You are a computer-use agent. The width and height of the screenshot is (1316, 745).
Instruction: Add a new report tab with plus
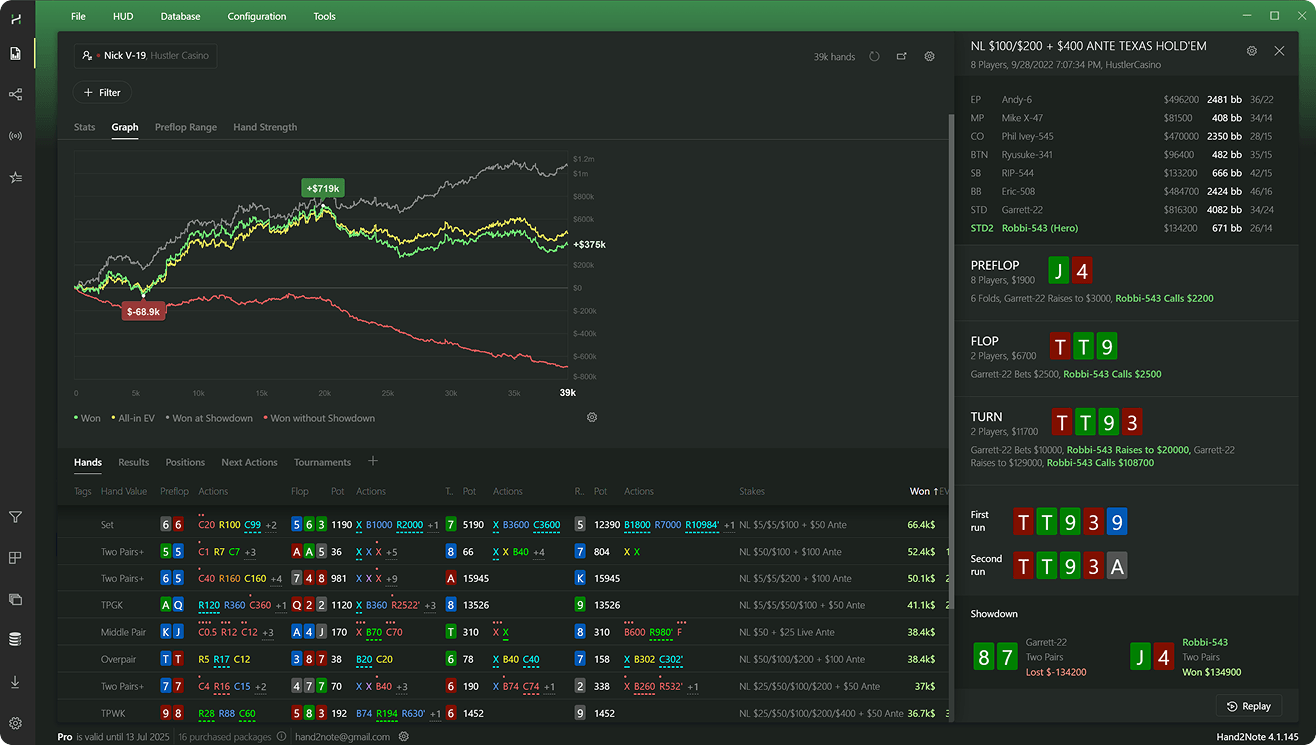373,461
